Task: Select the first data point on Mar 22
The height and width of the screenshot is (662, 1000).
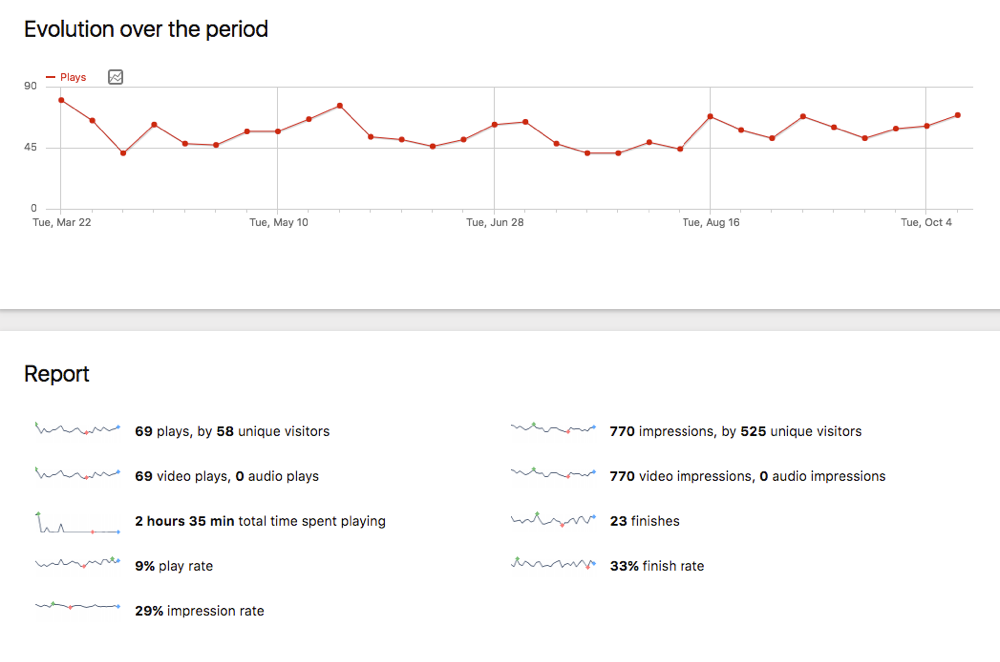Action: (61, 100)
